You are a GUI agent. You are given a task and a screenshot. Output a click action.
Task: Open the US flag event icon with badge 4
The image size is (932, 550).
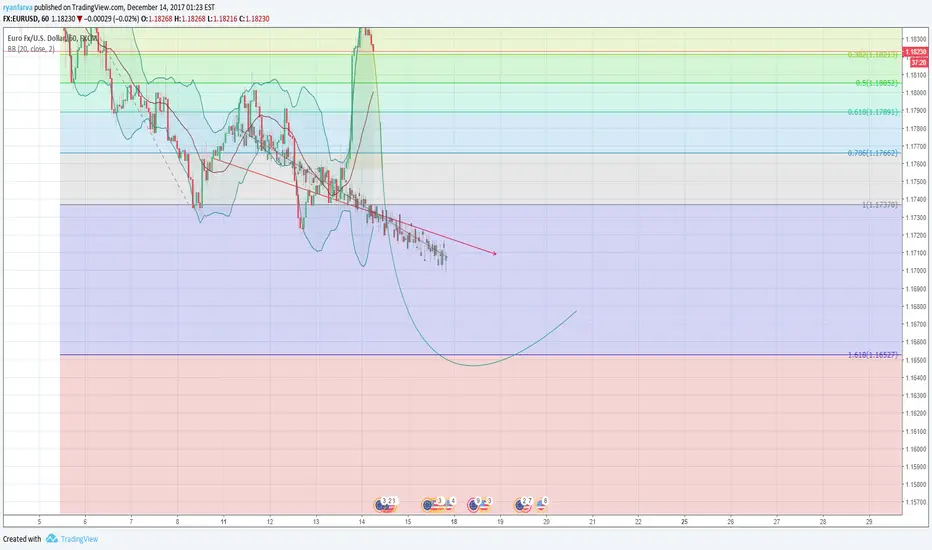coord(449,505)
